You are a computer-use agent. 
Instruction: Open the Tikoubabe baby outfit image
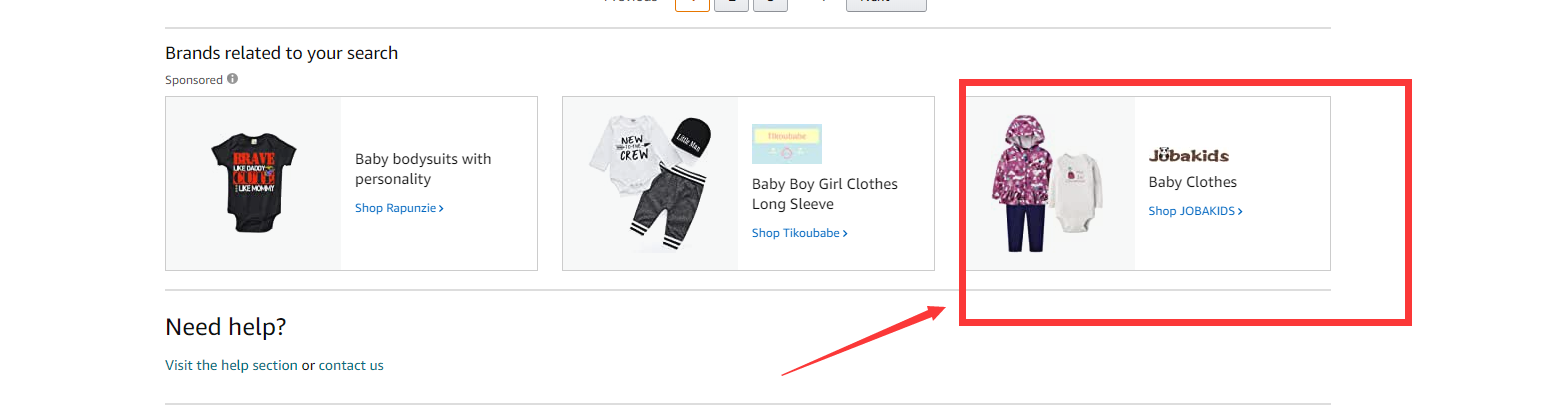click(650, 184)
